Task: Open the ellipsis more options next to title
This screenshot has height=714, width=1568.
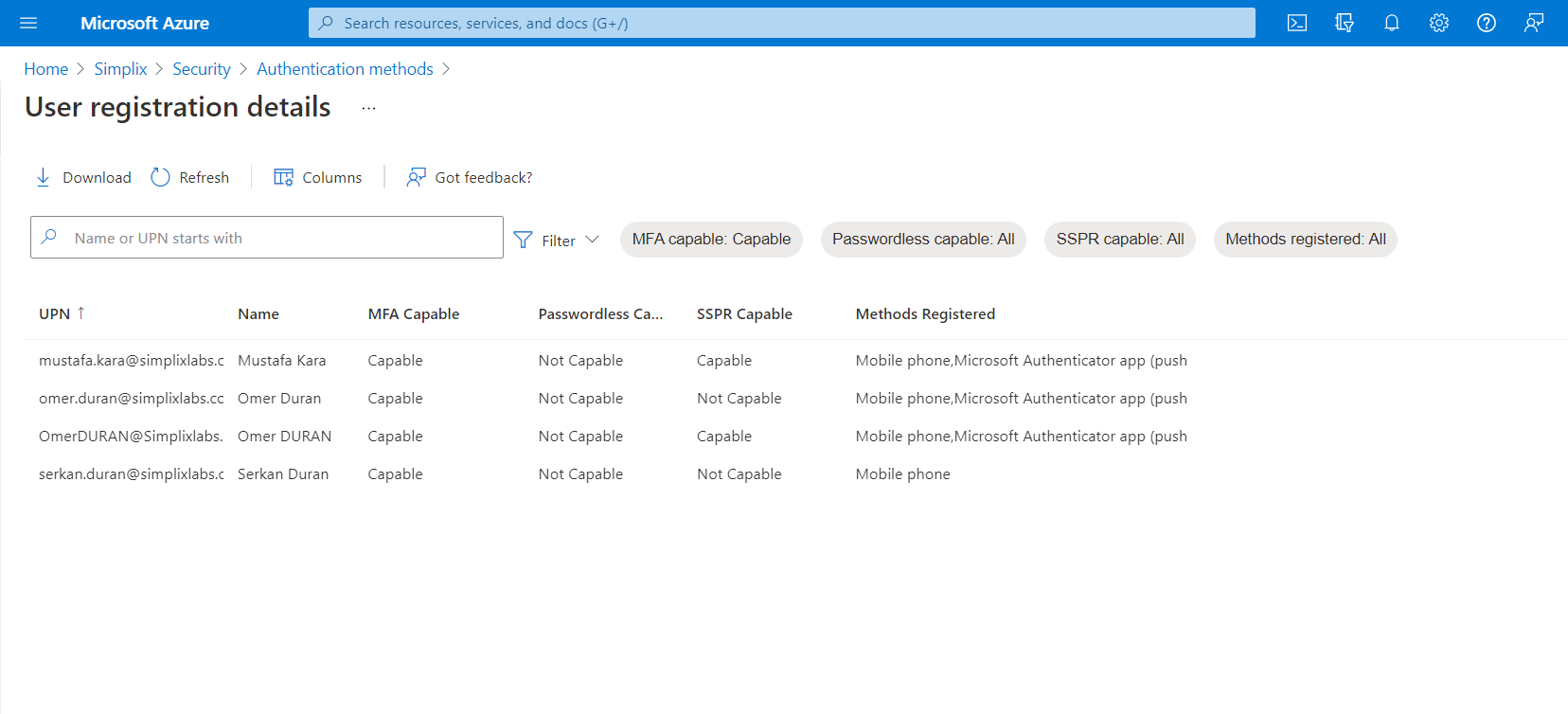Action: (368, 108)
